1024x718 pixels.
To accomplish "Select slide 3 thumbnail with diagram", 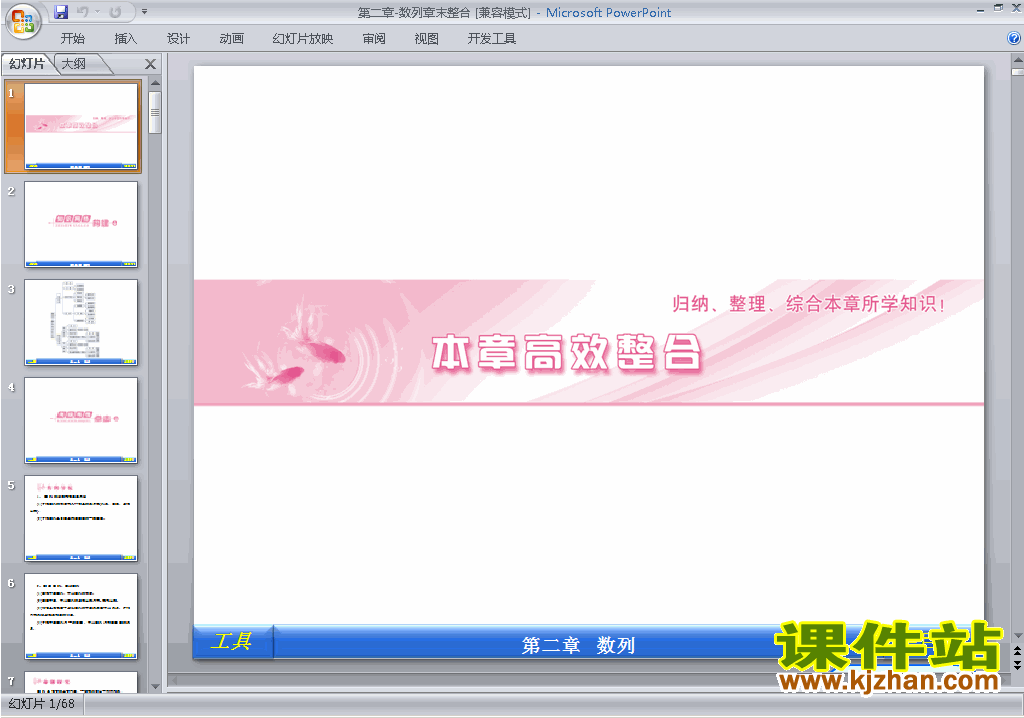I will [x=81, y=322].
